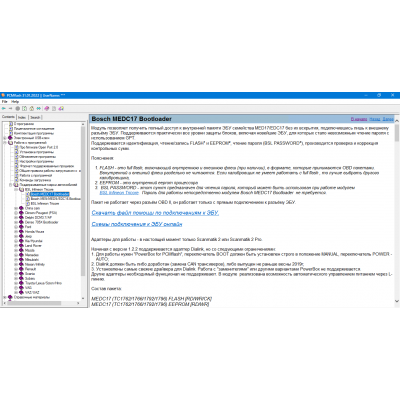The width and height of the screenshot is (400, 400).
Task: Open Схемы подключения к ЭБУ онлайн link
Action: [137, 224]
